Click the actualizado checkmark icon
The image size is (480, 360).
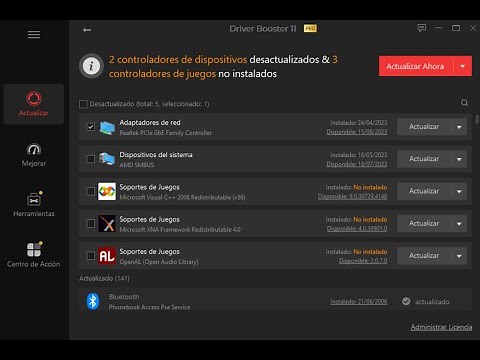(406, 301)
